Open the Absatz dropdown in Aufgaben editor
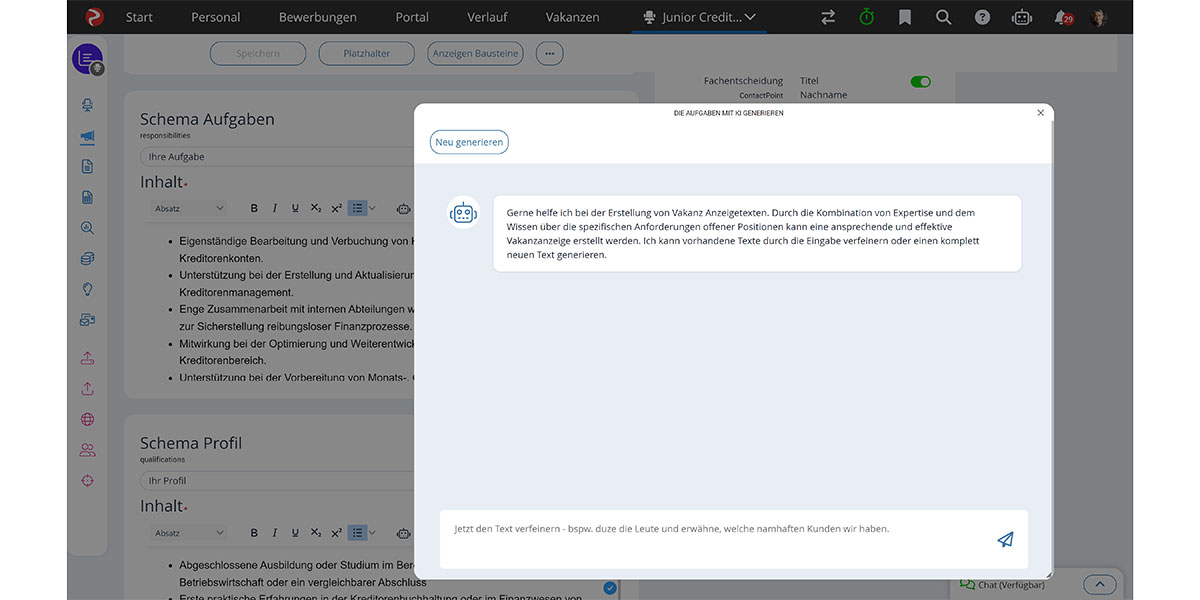The width and height of the screenshot is (1200, 600). [189, 208]
